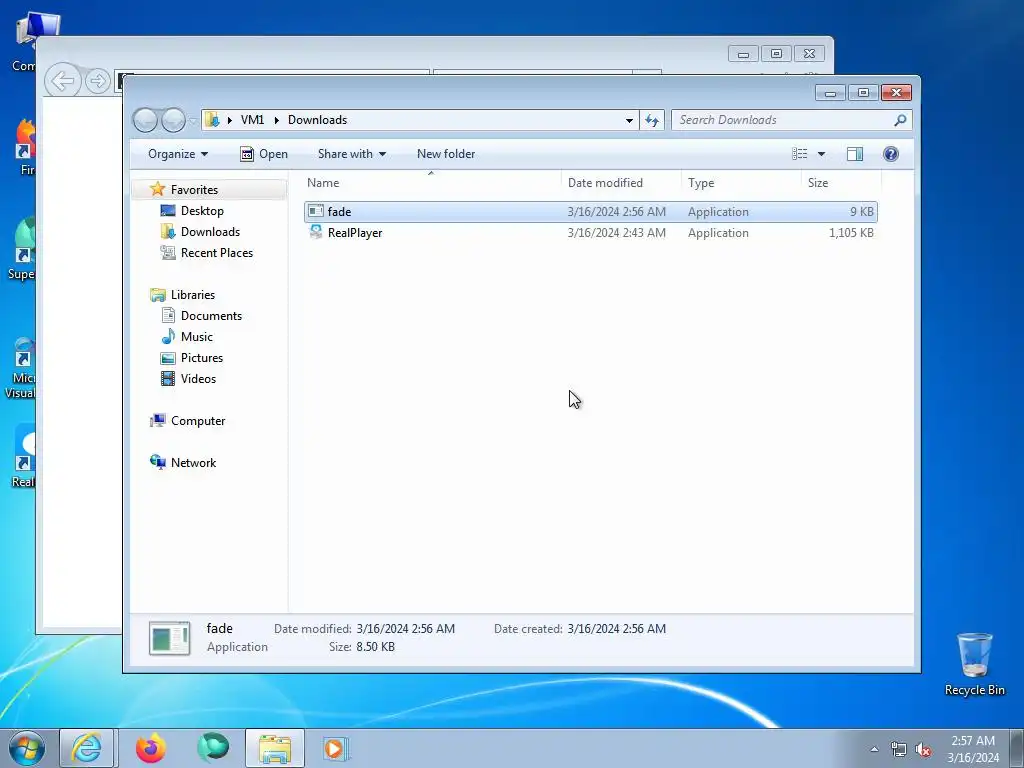
Task: Open the Share with dropdown
Action: click(351, 154)
